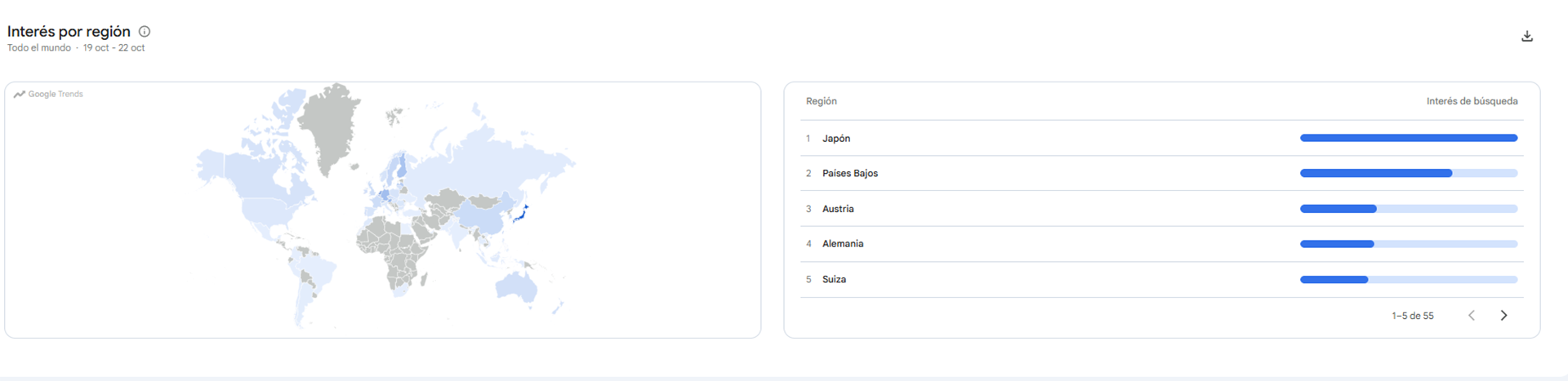Select Japón in the region list
This screenshot has width=1568, height=381.
tap(836, 139)
